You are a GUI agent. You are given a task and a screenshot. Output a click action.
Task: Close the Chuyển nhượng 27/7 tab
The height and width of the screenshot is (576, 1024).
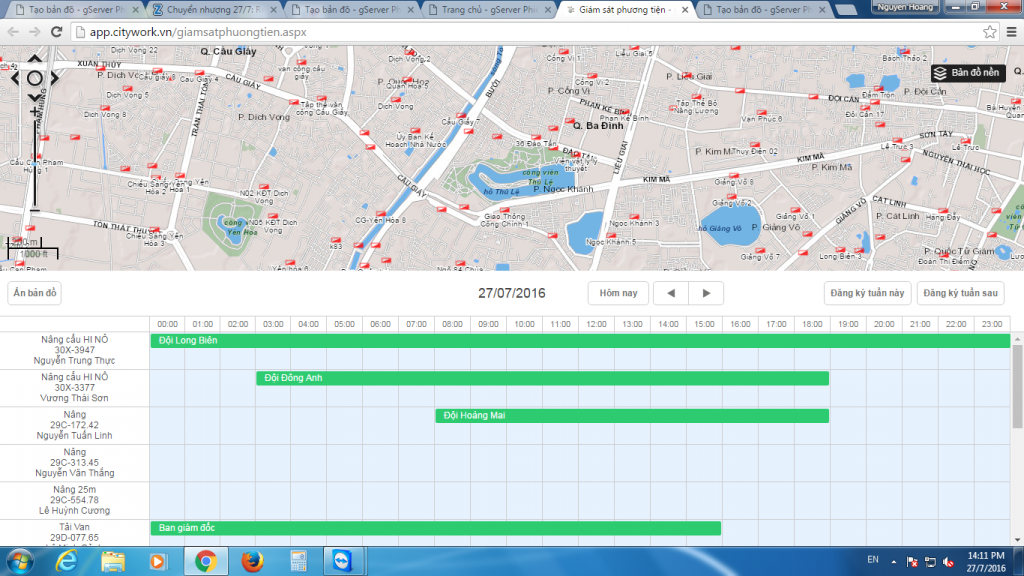273,10
